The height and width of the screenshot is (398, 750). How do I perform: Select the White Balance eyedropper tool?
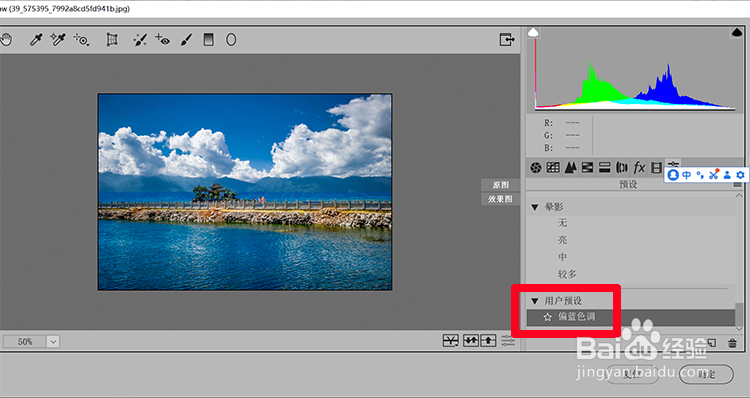36,40
